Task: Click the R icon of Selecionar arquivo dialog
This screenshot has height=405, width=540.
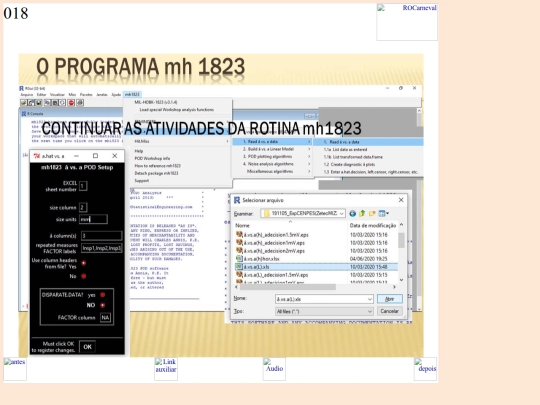Action: [237, 200]
